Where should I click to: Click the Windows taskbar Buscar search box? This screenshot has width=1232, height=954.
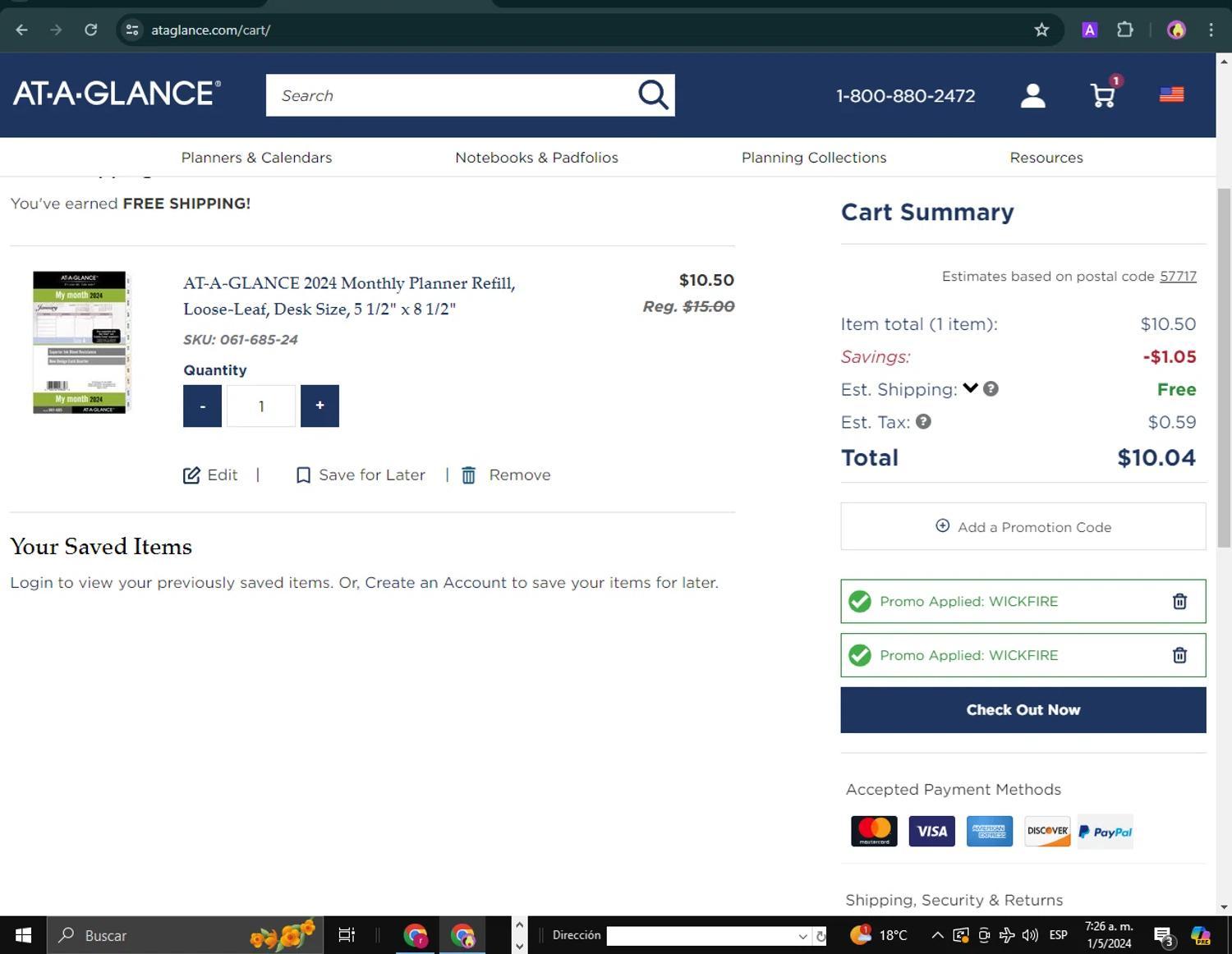pos(186,935)
